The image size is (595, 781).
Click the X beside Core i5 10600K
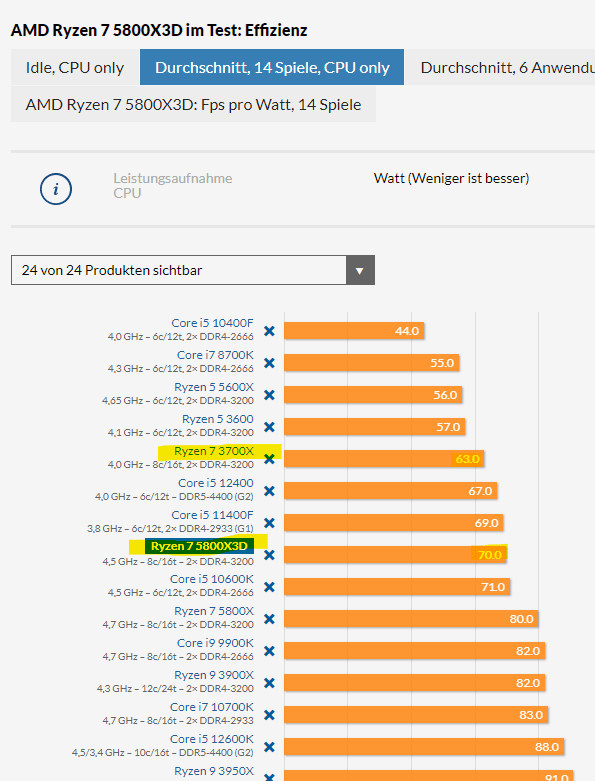click(x=269, y=587)
